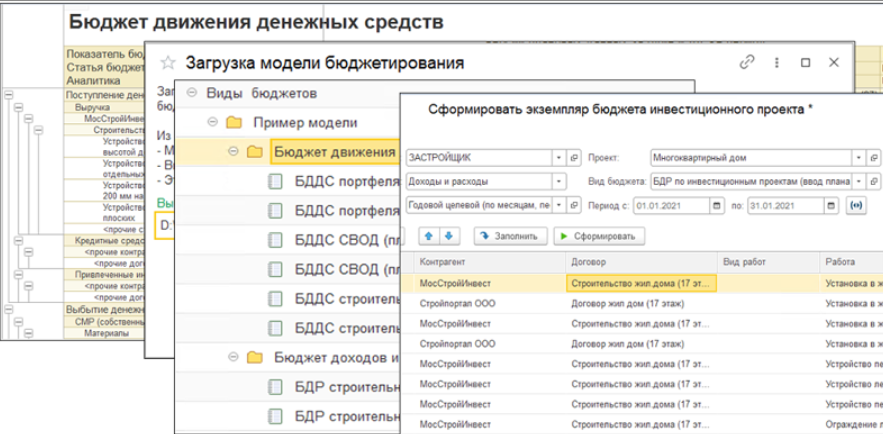883x434 pixels.
Task: Click the Бюджет доходов и folder icon
Action: point(255,357)
